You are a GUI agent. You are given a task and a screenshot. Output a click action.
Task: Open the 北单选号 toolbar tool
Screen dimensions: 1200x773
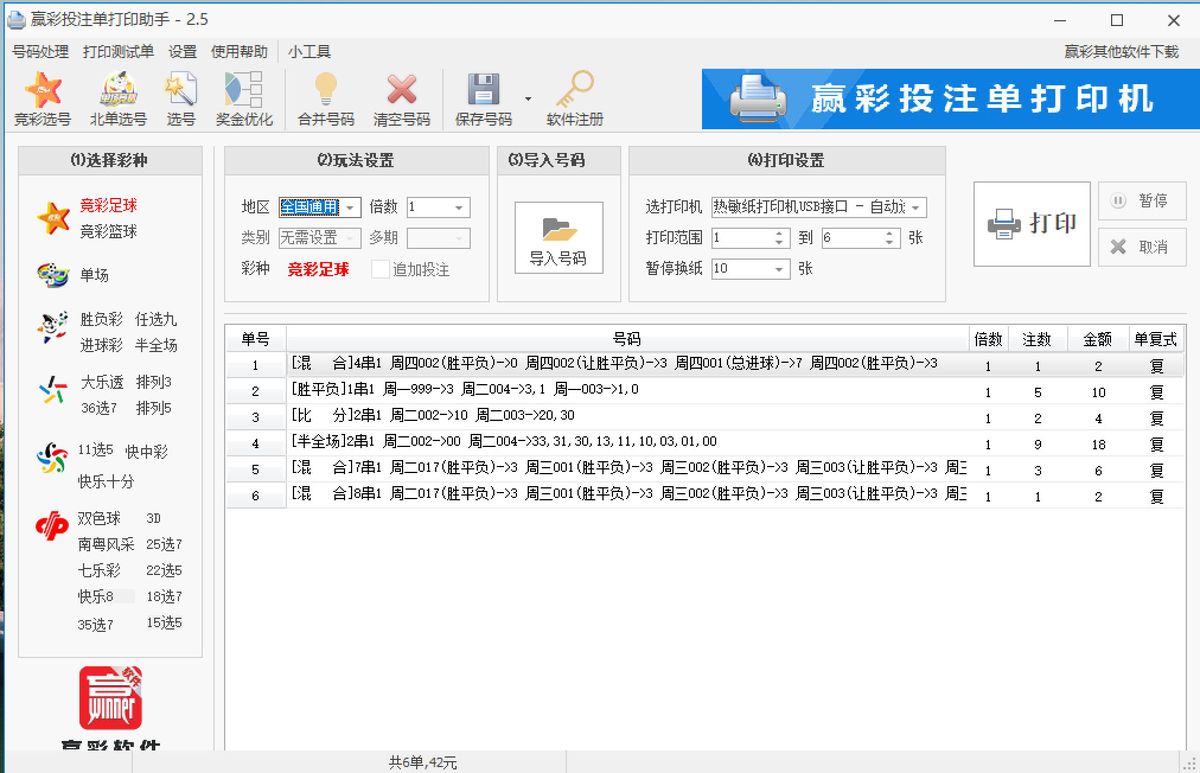(x=118, y=99)
